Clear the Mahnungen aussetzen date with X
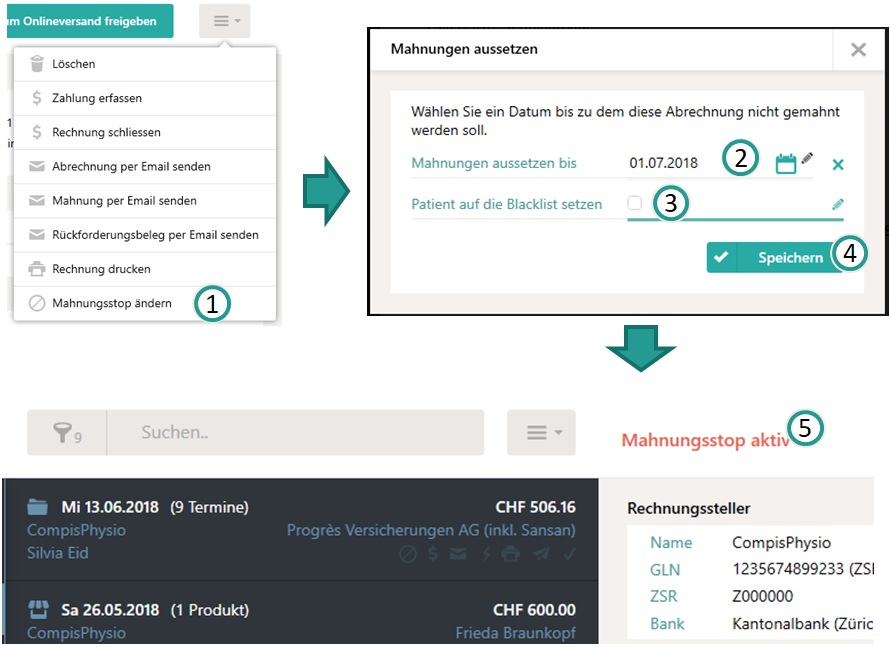 (x=838, y=165)
